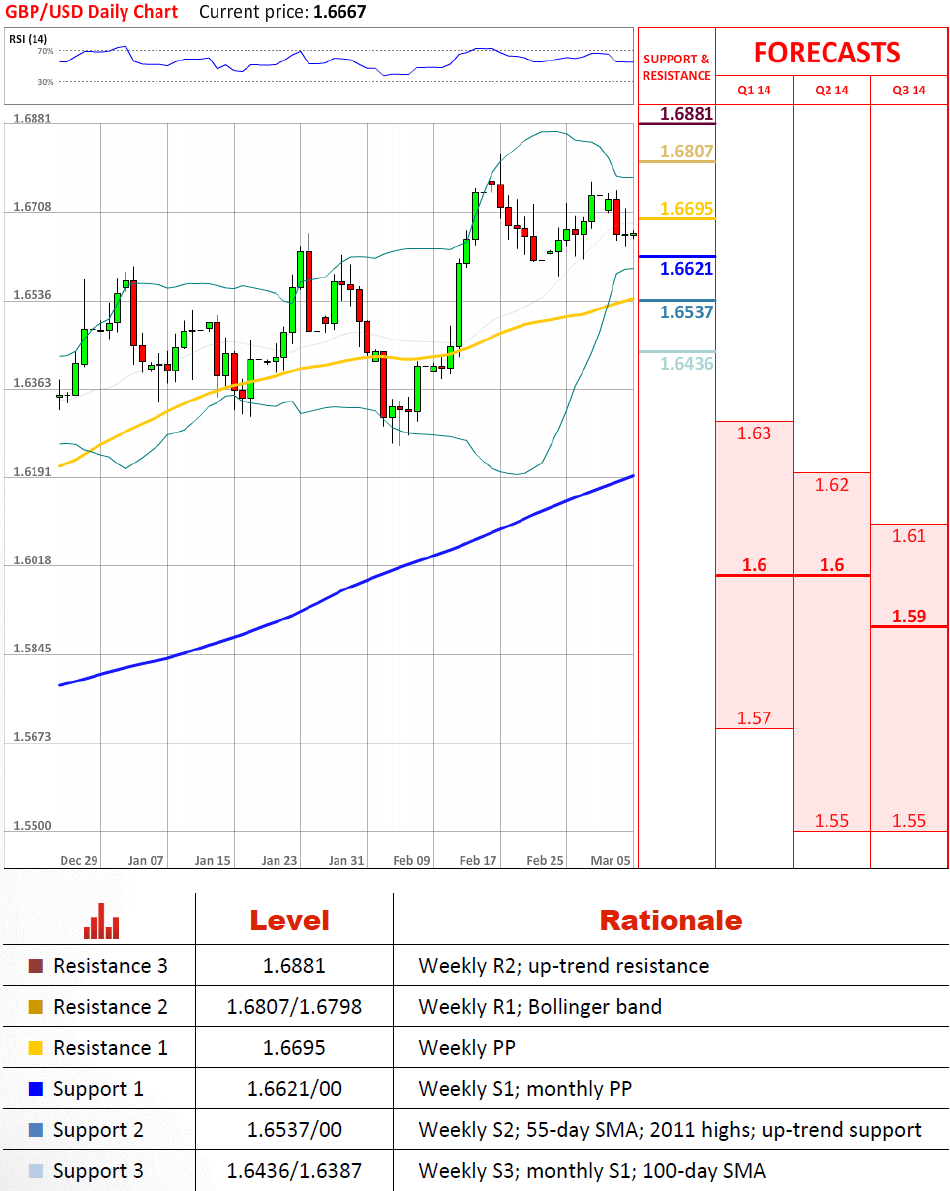Viewport: 950px width, 1191px height.
Task: Click the 1.6708 price axis label
Action: [x=33, y=207]
